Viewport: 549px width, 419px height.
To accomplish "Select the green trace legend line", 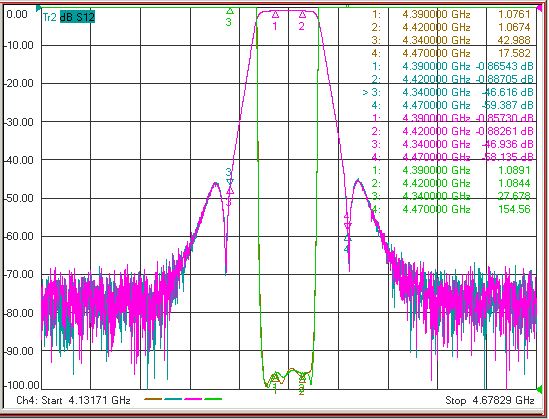I will click(213, 399).
